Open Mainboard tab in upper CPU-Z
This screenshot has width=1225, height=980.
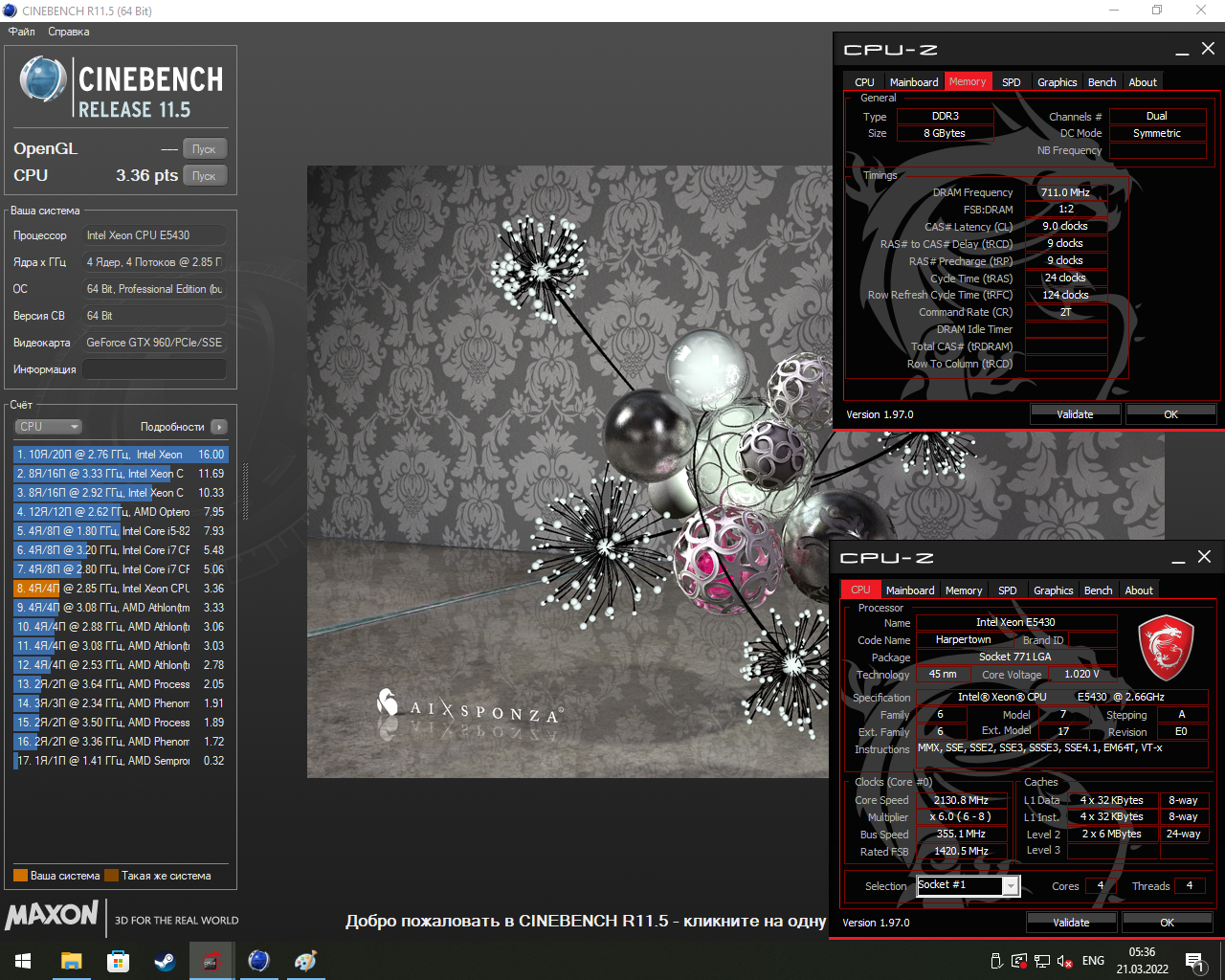pos(914,82)
